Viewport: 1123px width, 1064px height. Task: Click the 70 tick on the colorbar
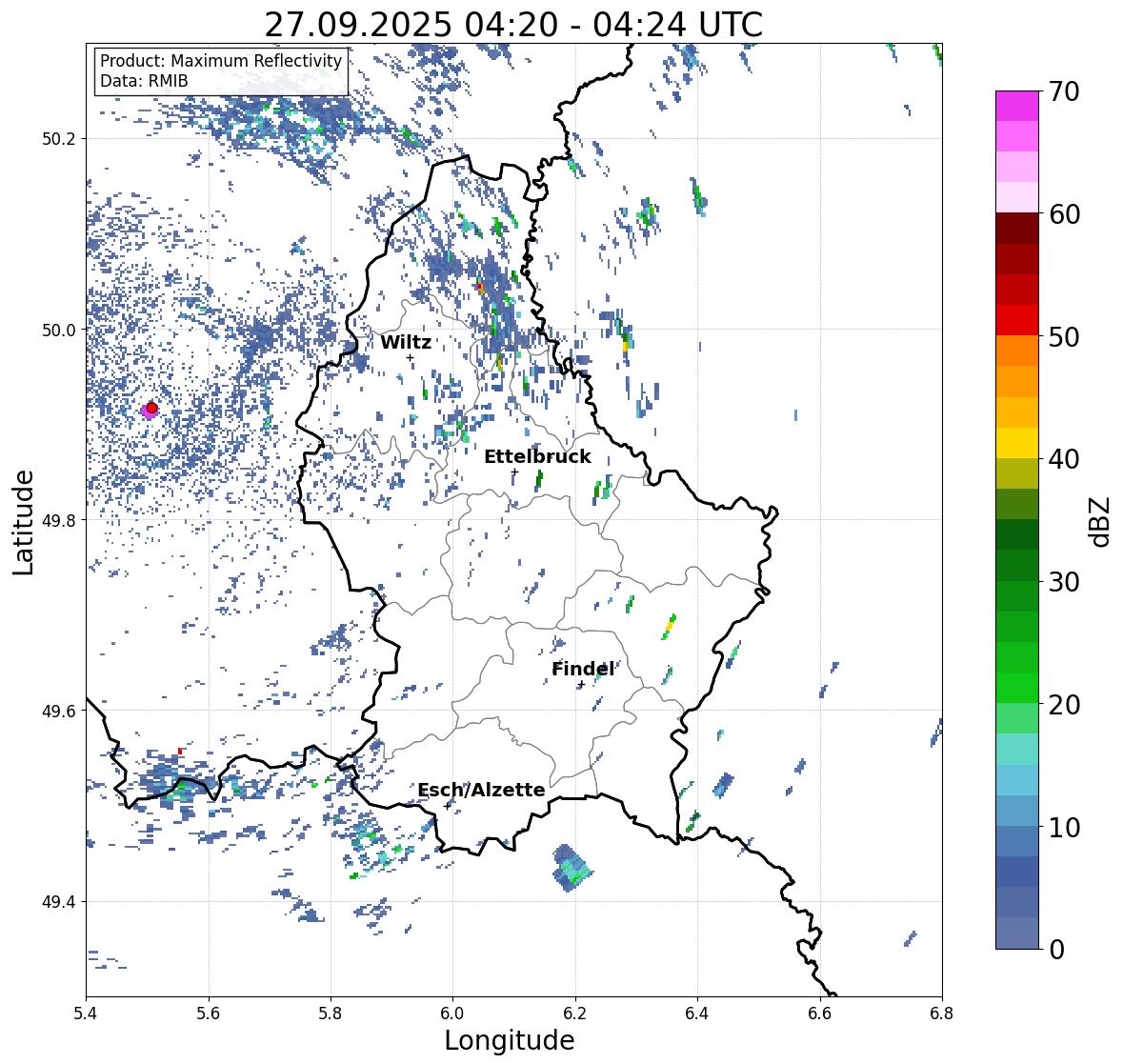[1064, 91]
